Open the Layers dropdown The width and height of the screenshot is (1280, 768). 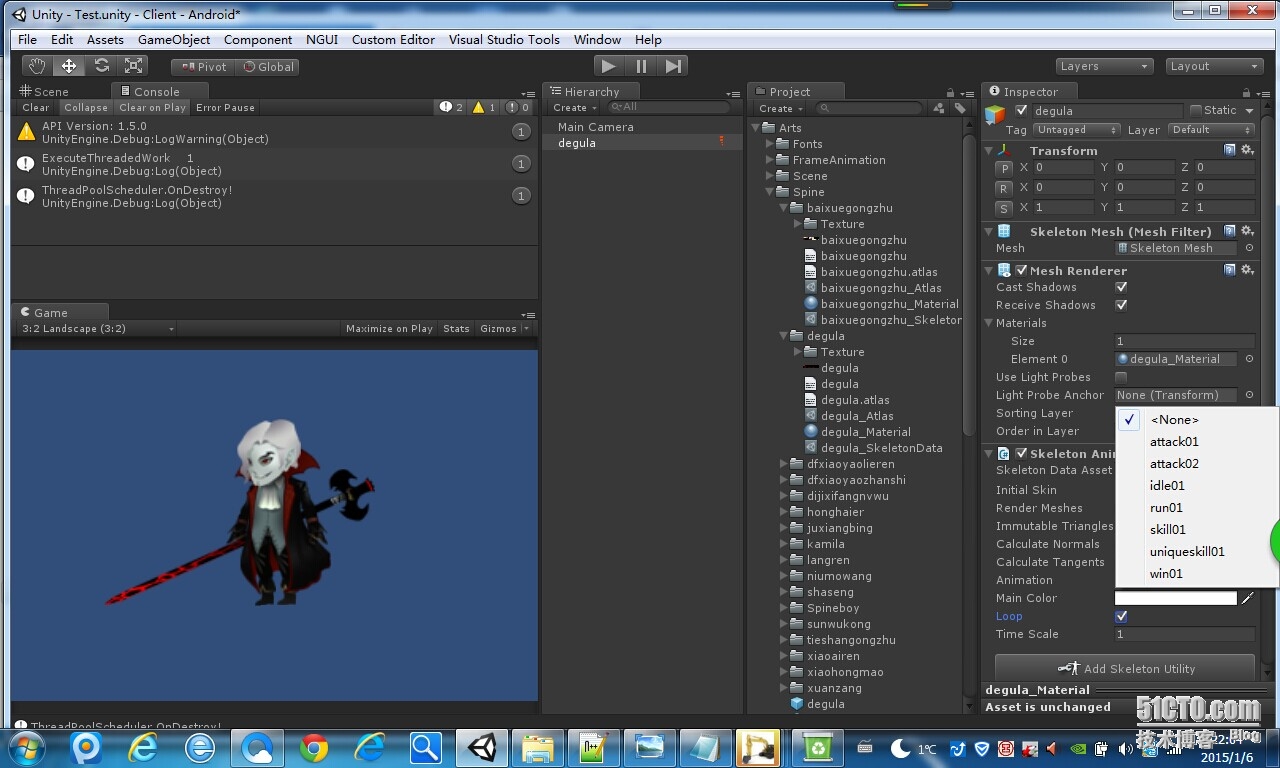(x=1104, y=66)
